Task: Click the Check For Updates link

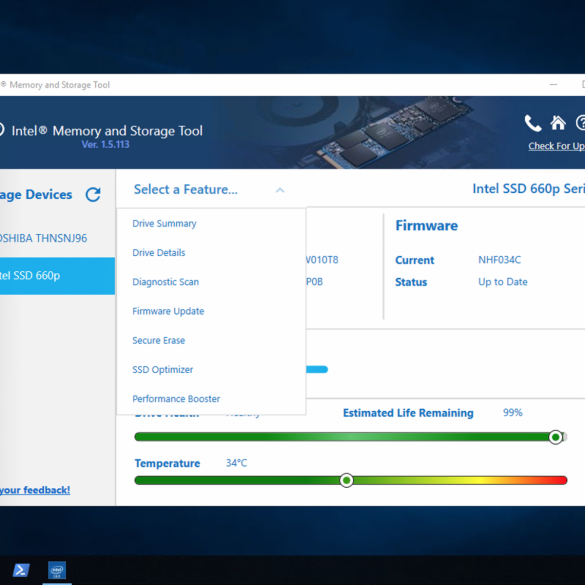Action: [556, 146]
